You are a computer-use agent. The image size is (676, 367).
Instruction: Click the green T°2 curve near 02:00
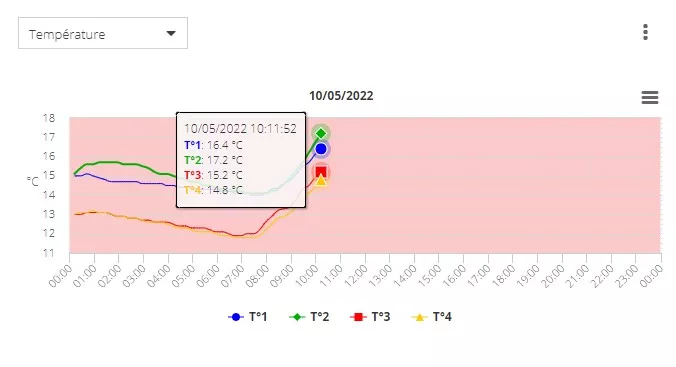pyautogui.click(x=119, y=163)
